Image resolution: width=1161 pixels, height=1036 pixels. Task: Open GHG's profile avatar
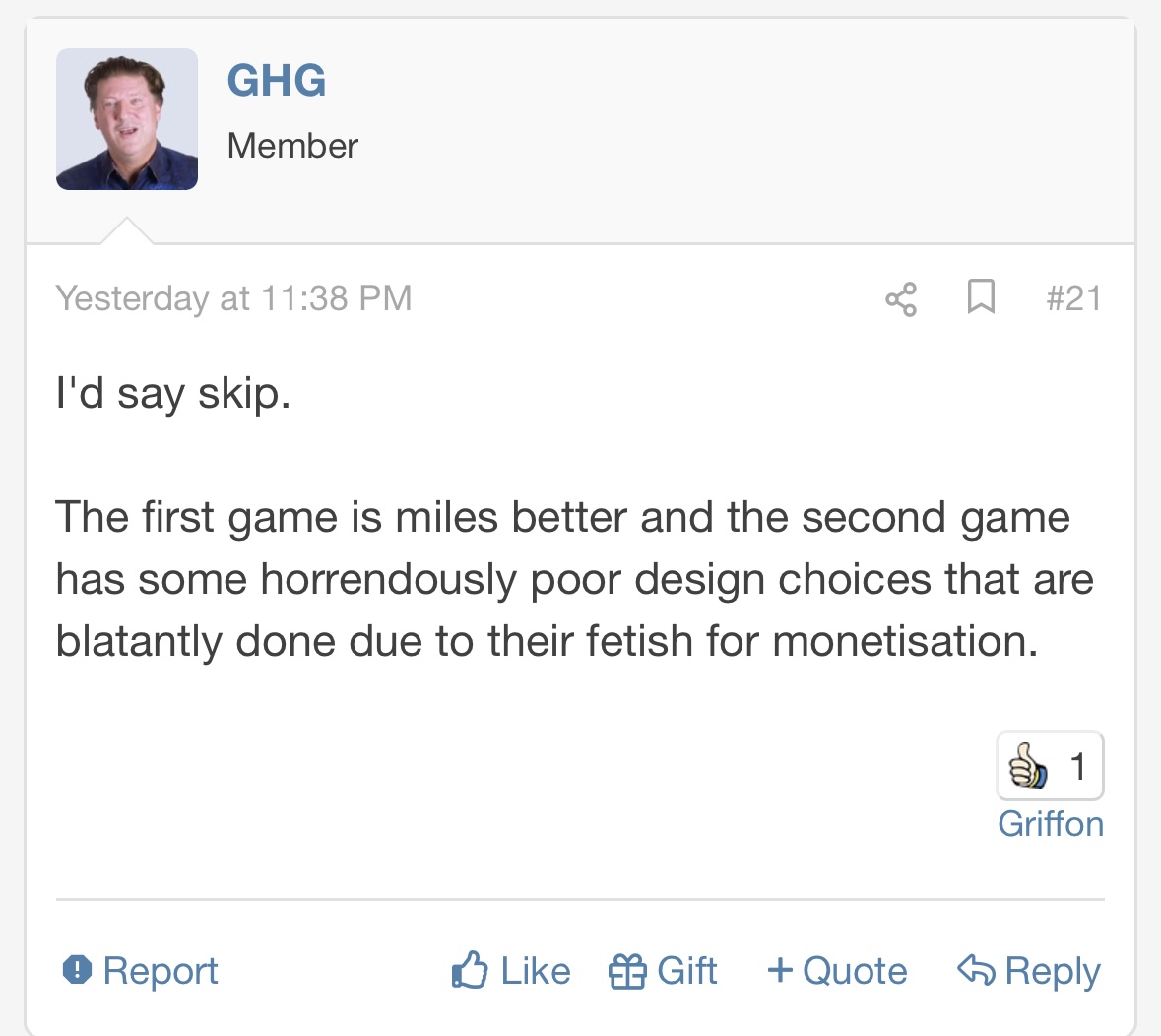point(127,119)
